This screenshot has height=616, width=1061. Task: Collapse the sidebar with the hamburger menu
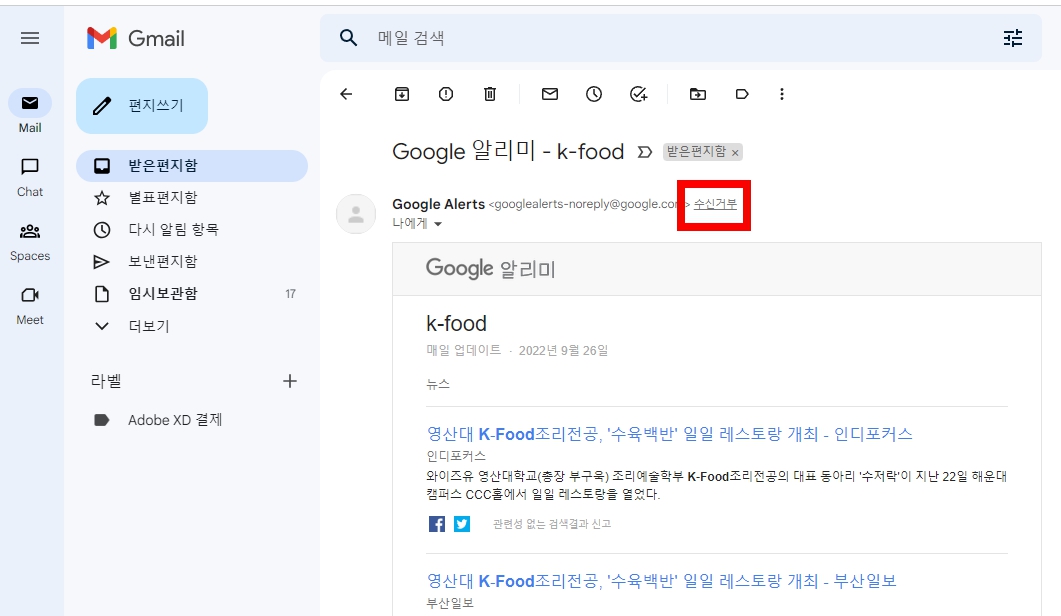(30, 38)
